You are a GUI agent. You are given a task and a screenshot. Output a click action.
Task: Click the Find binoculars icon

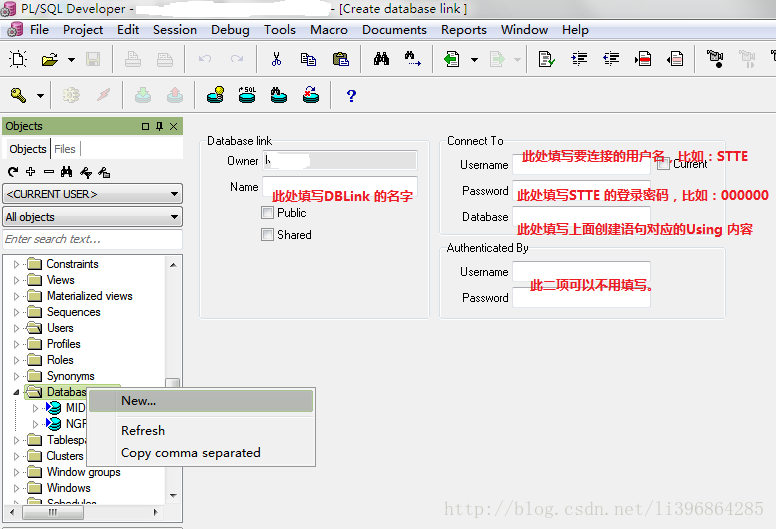point(381,59)
